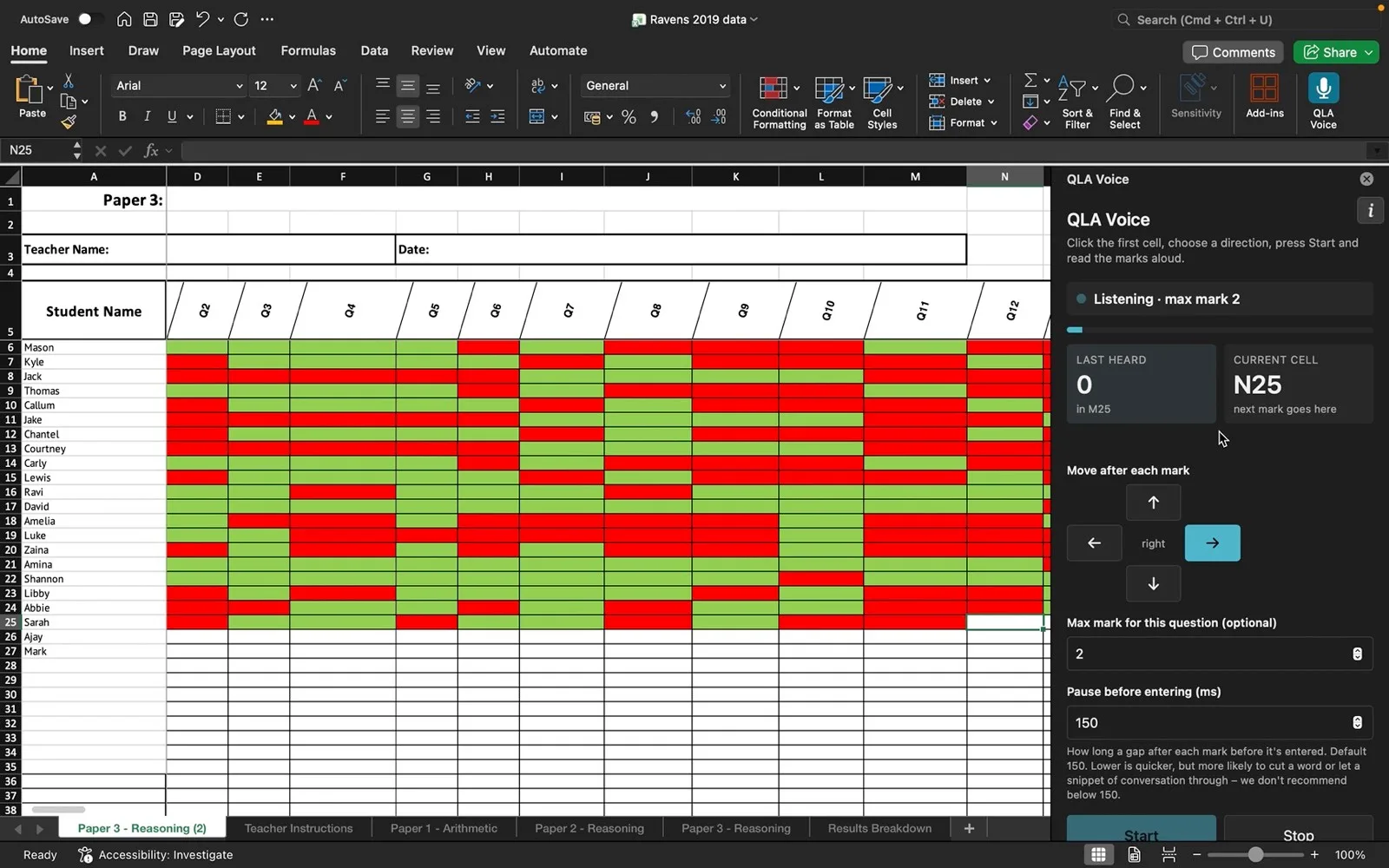Open the Add-ins gallery icon

(x=1264, y=89)
